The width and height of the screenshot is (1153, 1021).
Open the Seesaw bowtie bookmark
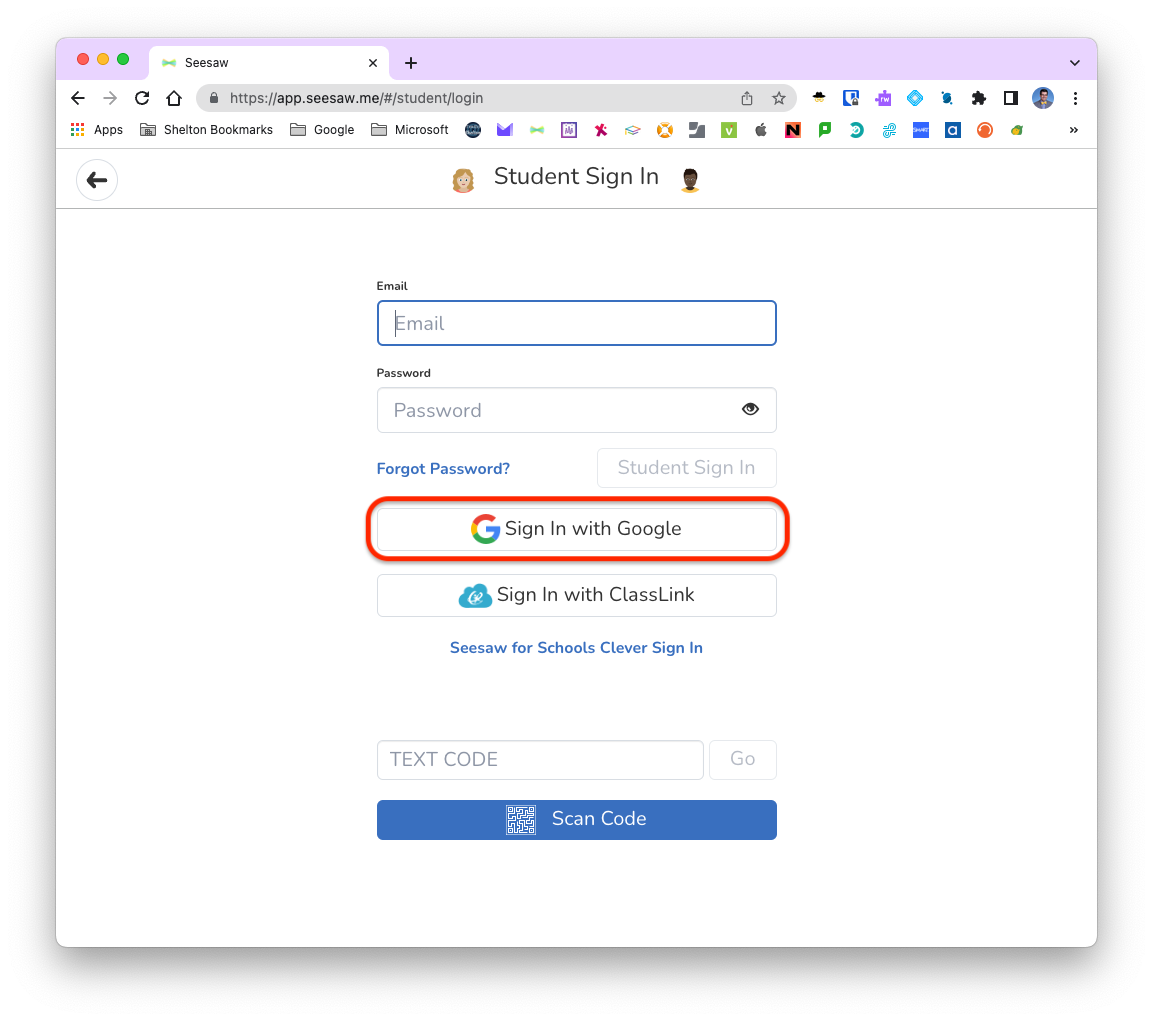pos(537,130)
